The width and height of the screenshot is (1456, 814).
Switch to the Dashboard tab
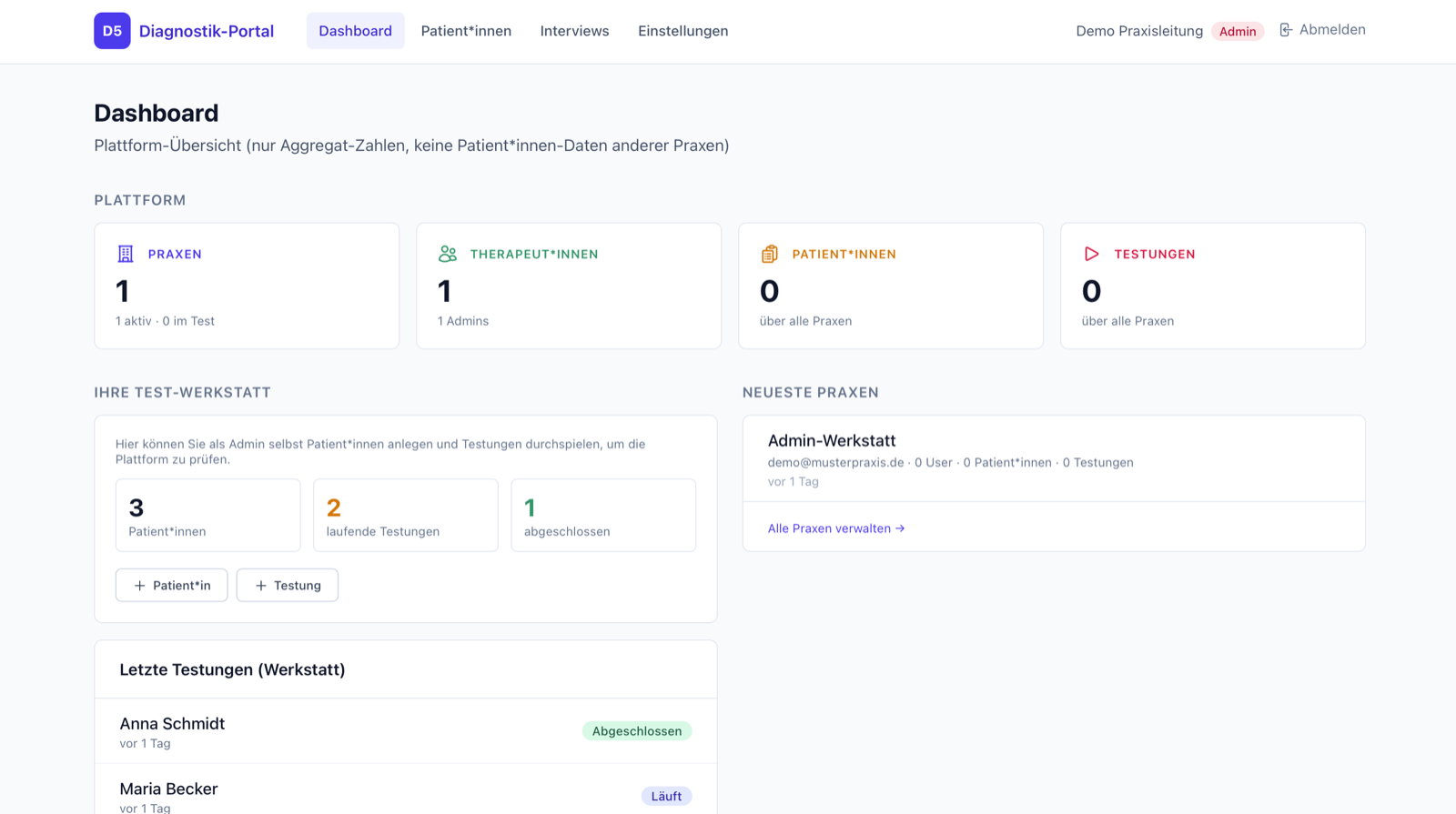pyautogui.click(x=355, y=31)
